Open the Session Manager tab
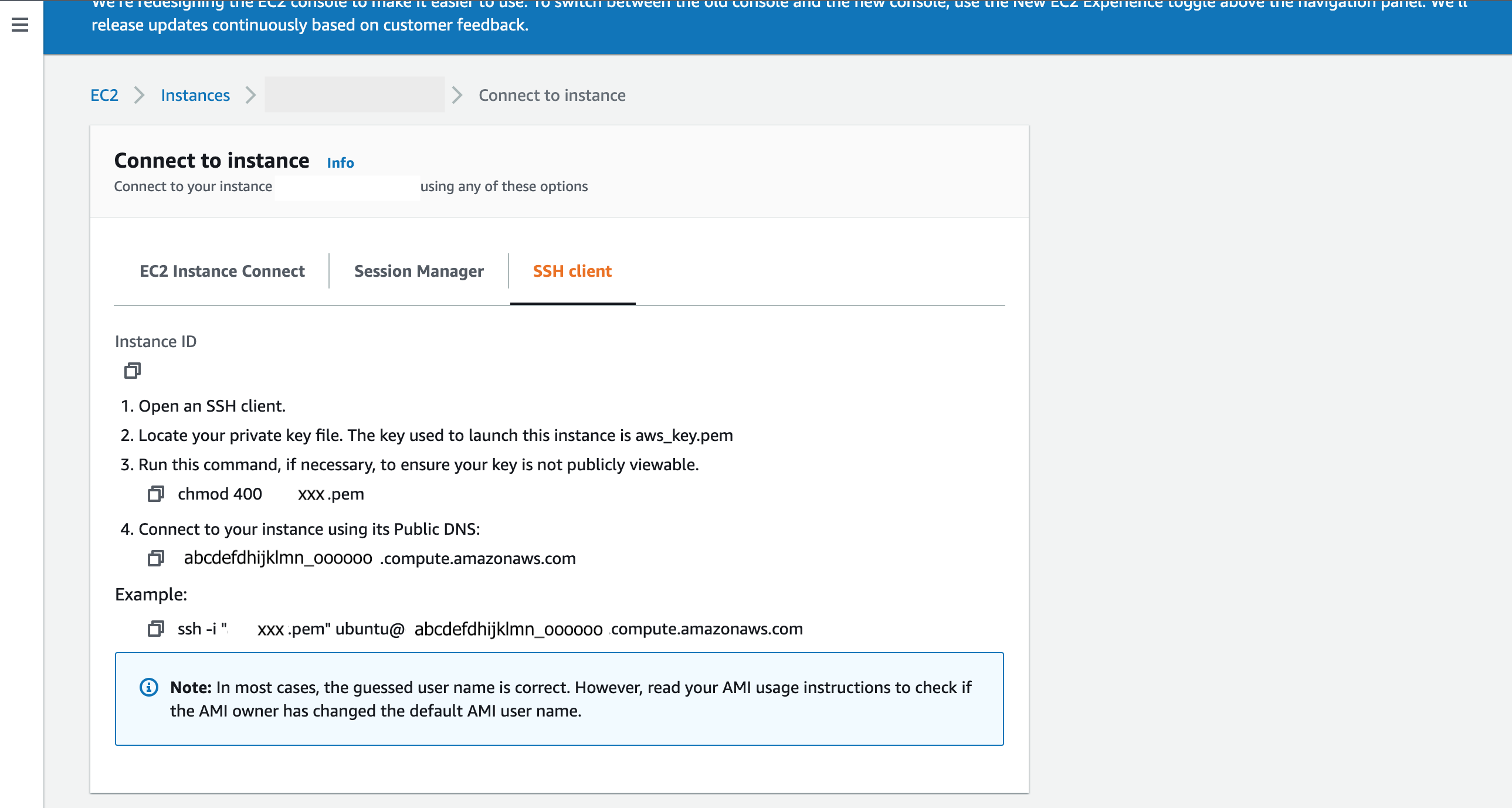Image resolution: width=1512 pixels, height=808 pixels. (419, 270)
